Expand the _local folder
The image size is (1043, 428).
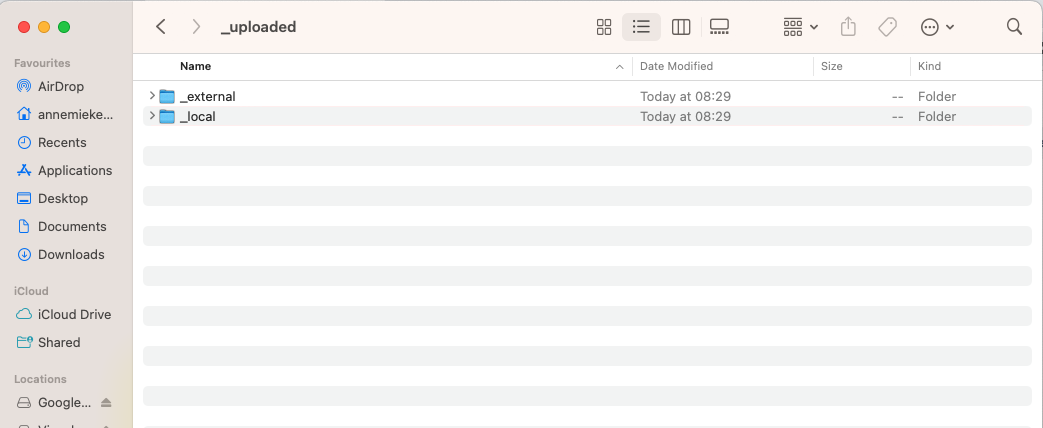coord(152,116)
